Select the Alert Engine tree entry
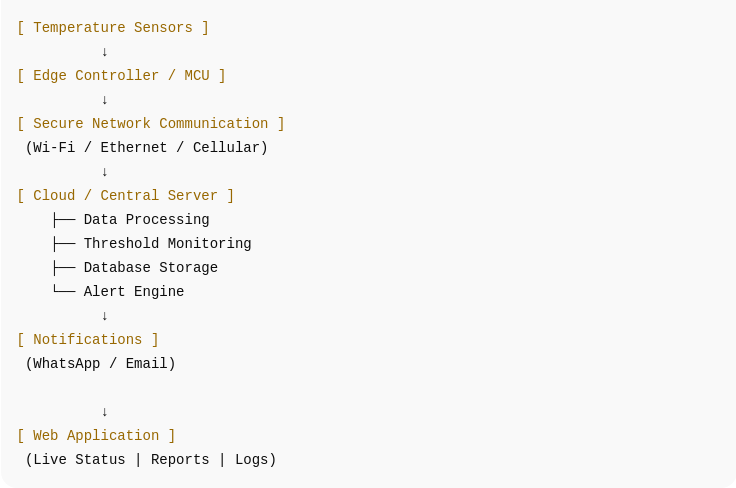Viewport: 736px width, 488px height. (x=134, y=292)
